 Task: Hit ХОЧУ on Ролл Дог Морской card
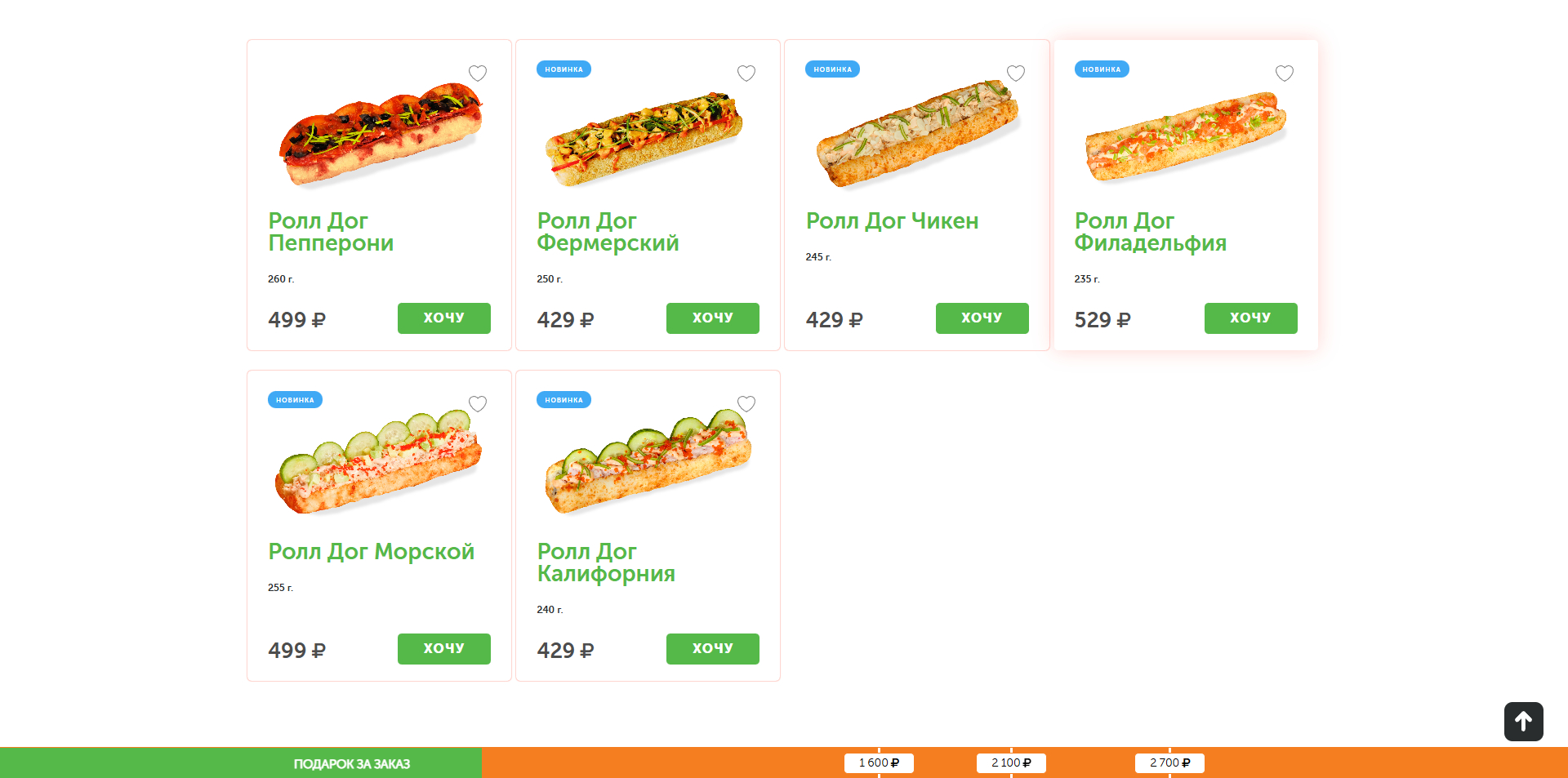tap(443, 649)
